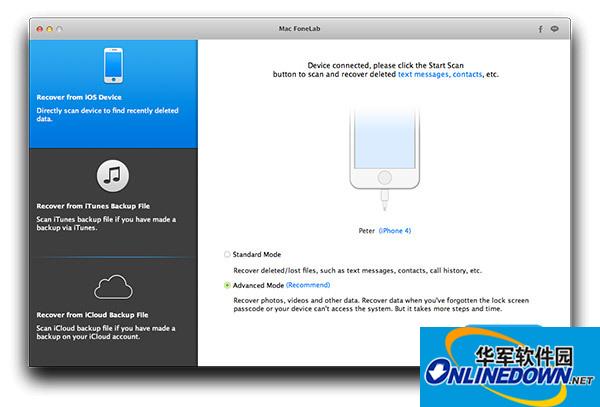Click 'Scan iTunes backup file' description
This screenshot has width=600, height=407.
coord(106,223)
